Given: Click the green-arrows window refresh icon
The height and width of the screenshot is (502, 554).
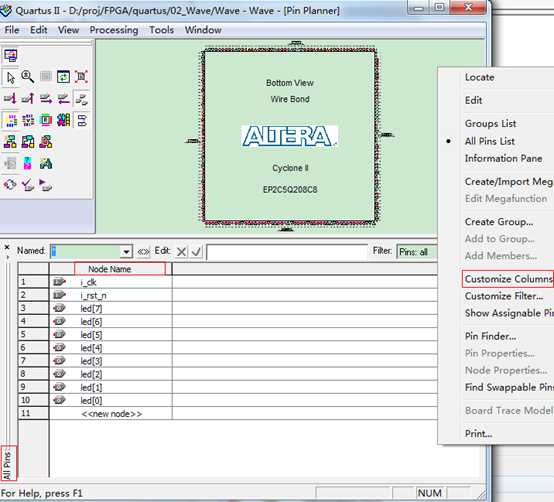Looking at the screenshot, I should pos(64,77).
